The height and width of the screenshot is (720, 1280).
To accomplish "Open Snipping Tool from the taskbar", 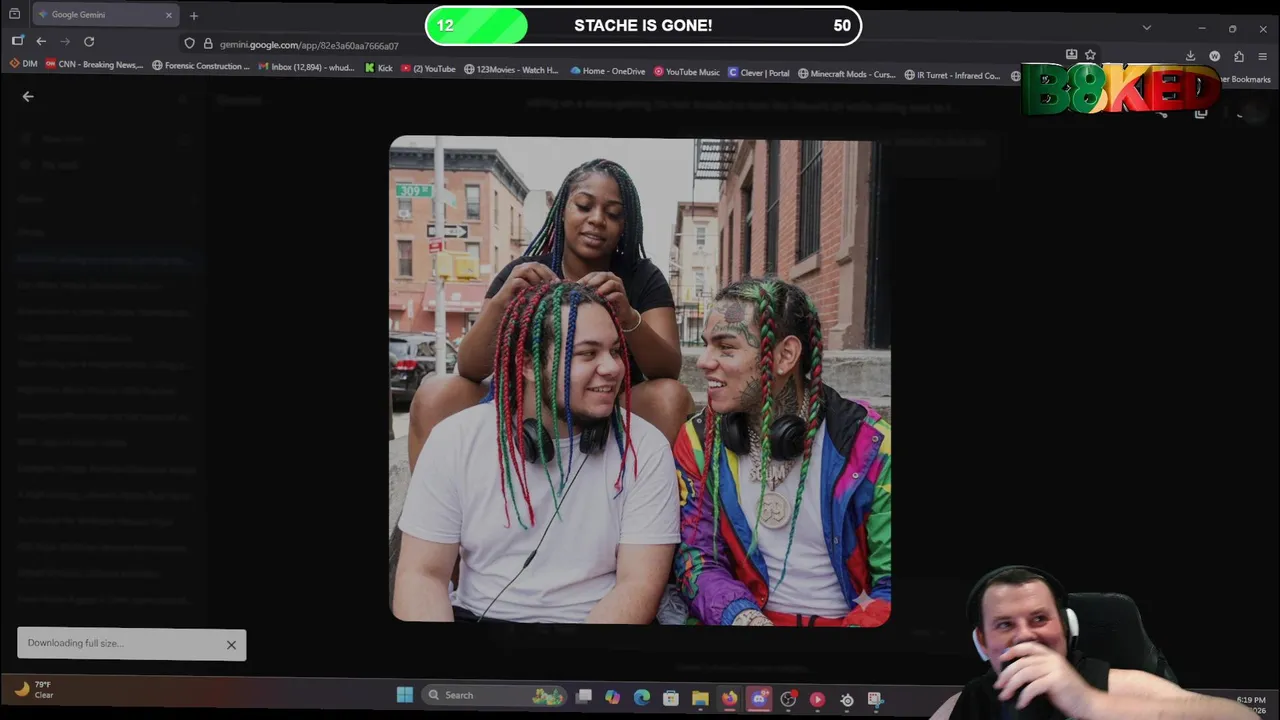I will (x=875, y=700).
